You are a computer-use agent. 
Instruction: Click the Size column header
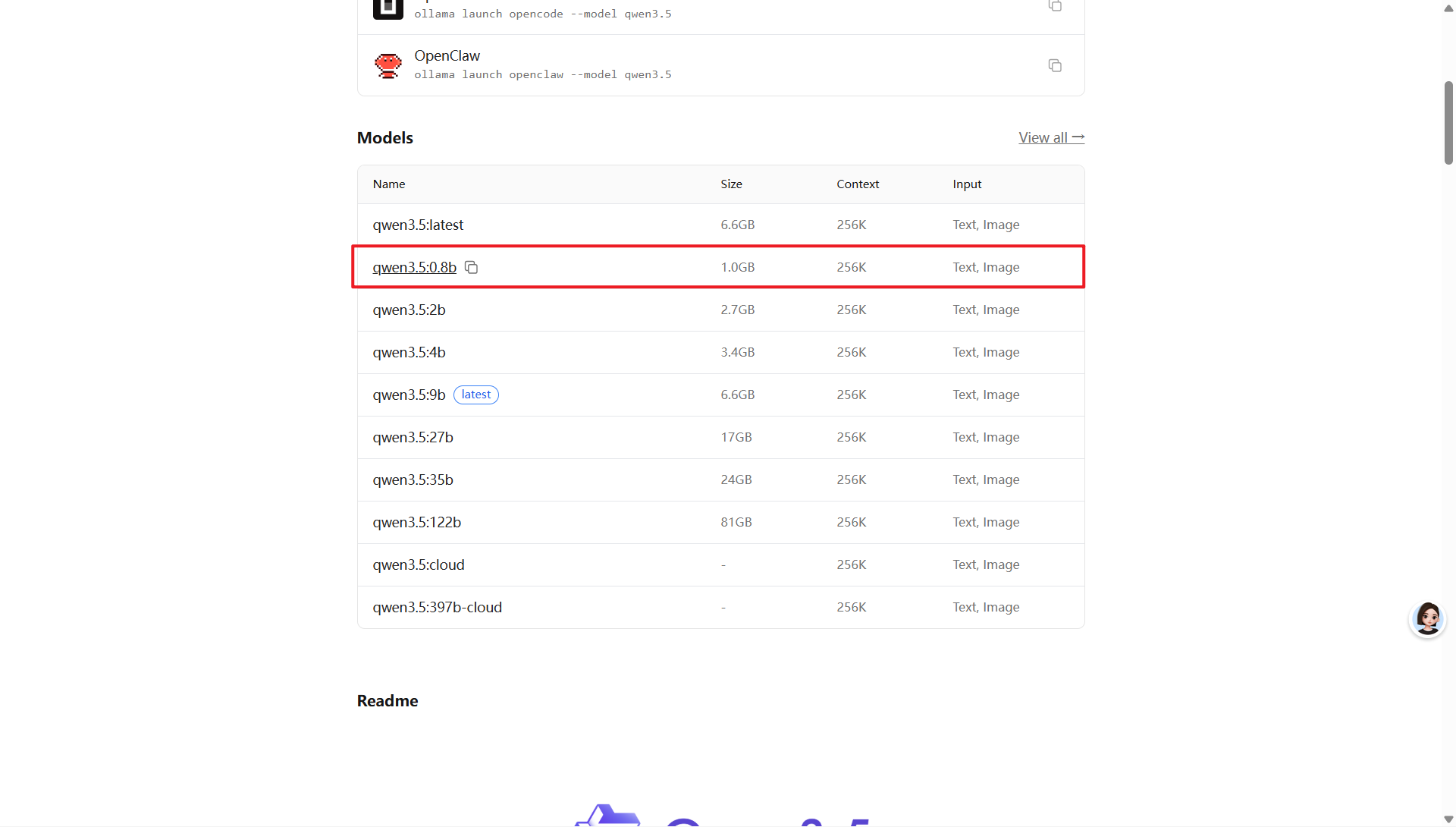[x=731, y=184]
